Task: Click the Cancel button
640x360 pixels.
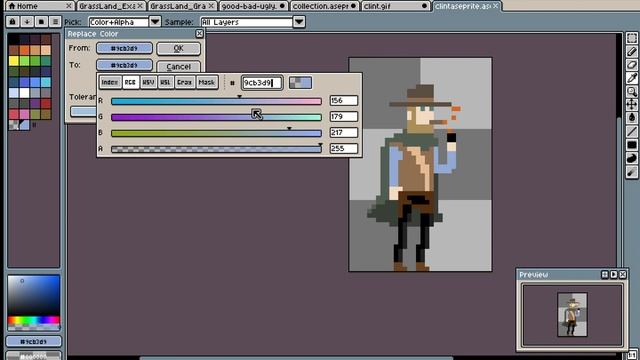Action: pyautogui.click(x=178, y=67)
